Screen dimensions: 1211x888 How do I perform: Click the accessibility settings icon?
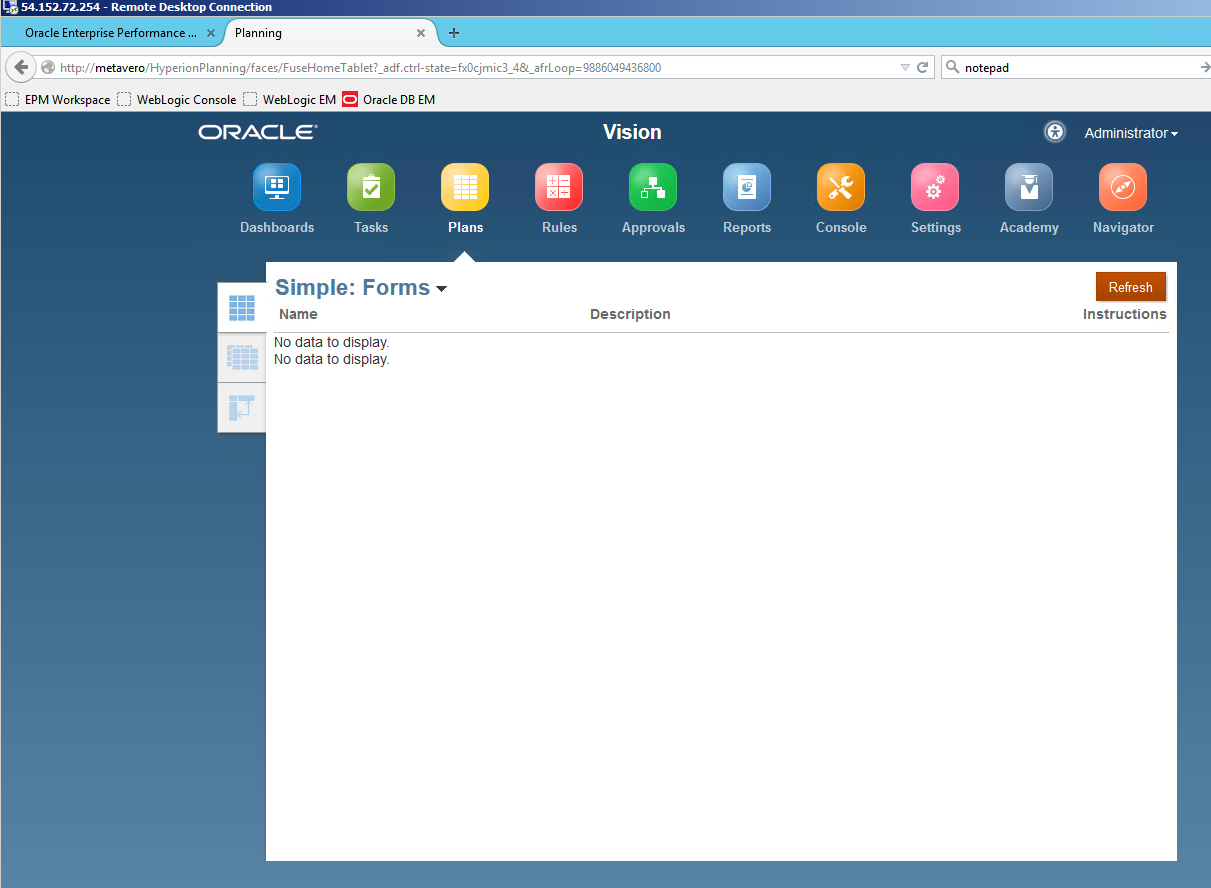(x=1055, y=132)
